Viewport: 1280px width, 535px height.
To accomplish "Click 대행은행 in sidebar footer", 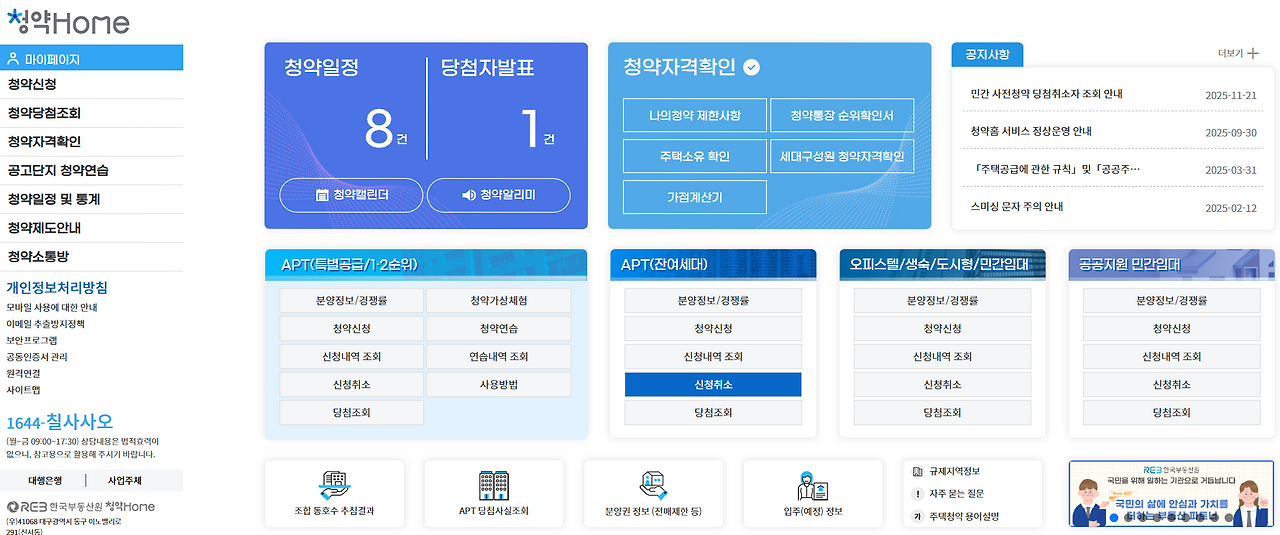I will [45, 480].
